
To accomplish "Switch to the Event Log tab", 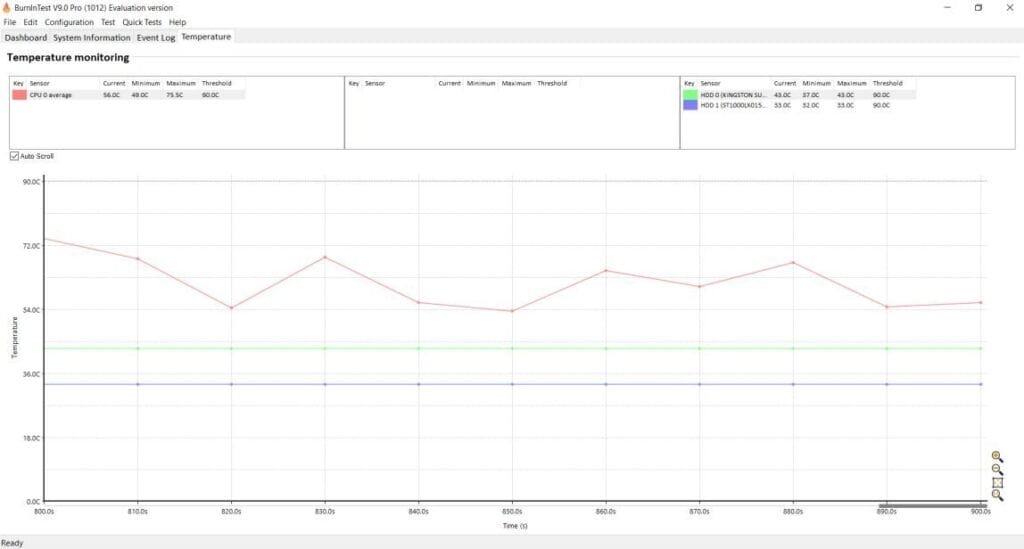I will [156, 38].
